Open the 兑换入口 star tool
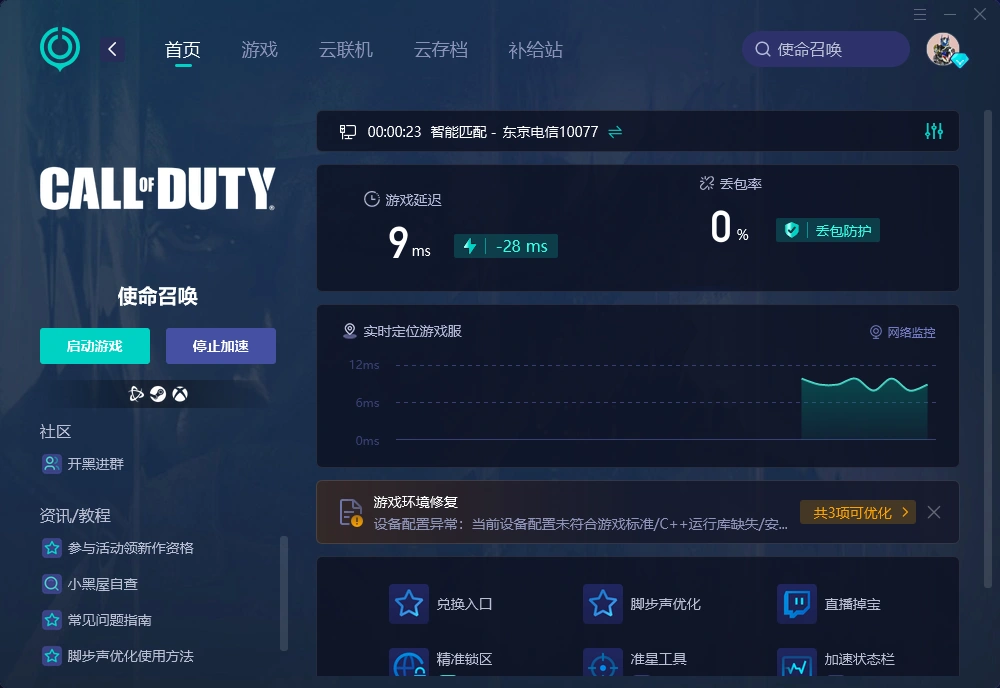Viewport: 1000px width, 688px height. [409, 603]
